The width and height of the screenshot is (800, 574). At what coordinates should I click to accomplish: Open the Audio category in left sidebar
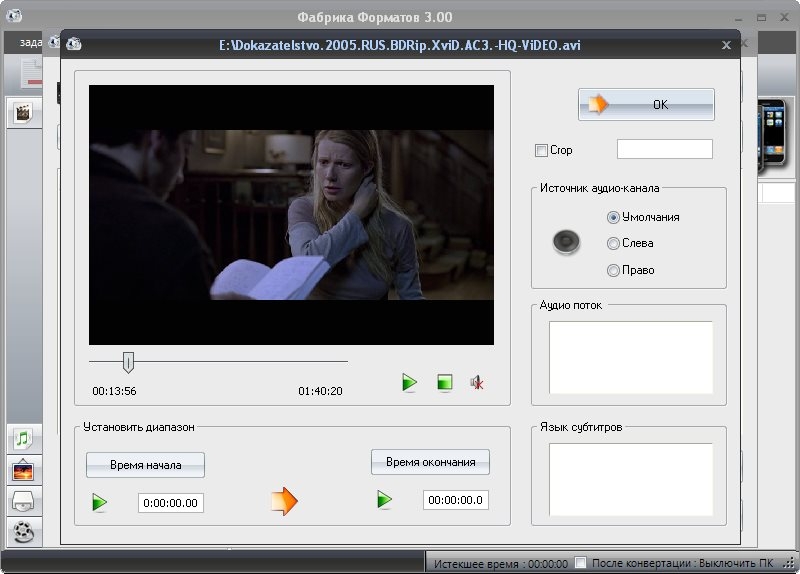click(x=23, y=438)
